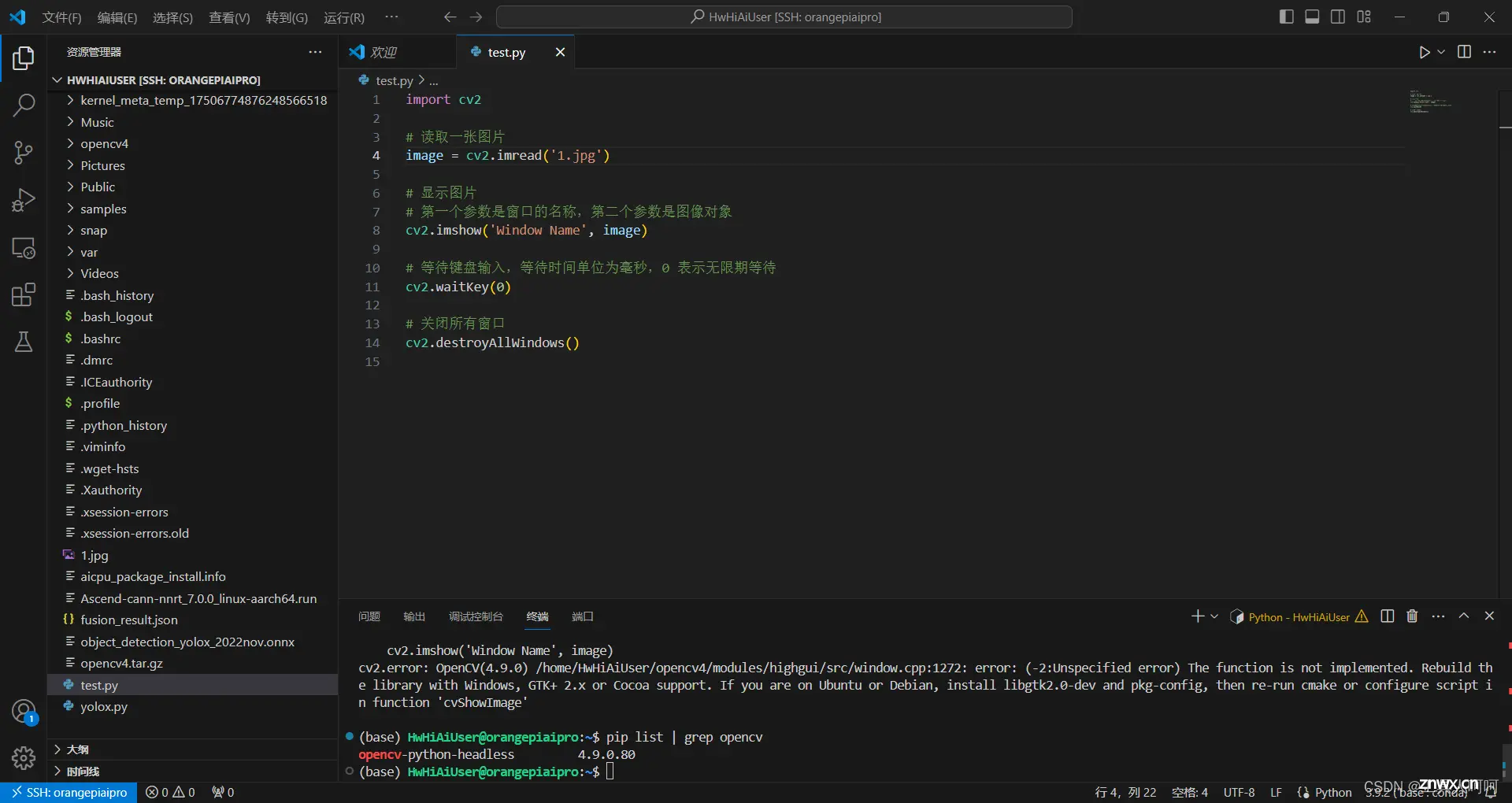Customize layout icon in title bar
The height and width of the screenshot is (803, 1512).
point(1364,17)
